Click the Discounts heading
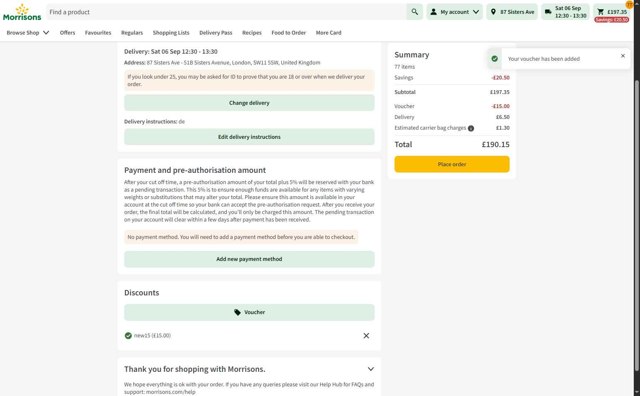Image resolution: width=640 pixels, height=396 pixels. coord(142,293)
